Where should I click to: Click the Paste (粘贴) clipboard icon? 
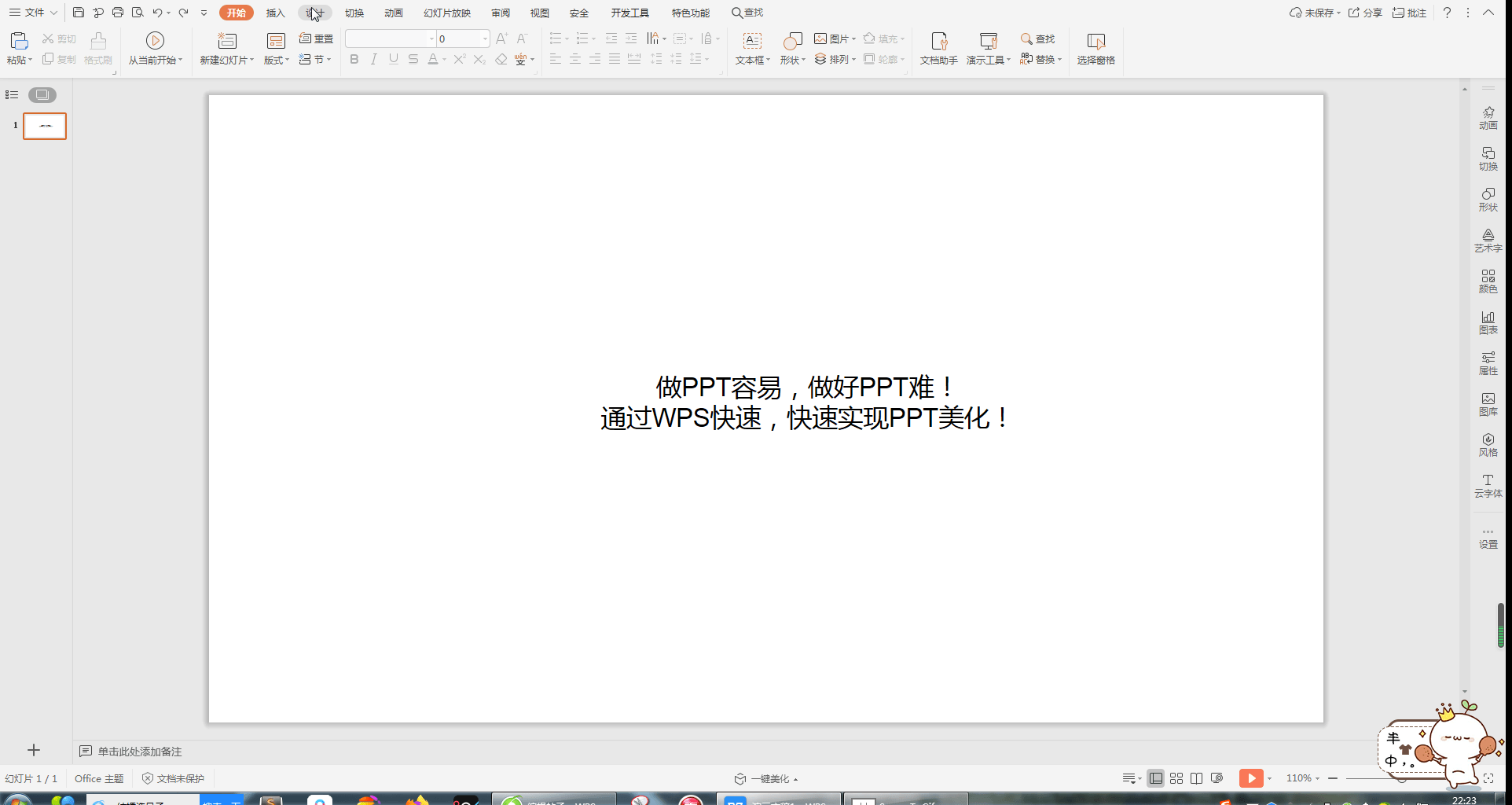point(19,40)
